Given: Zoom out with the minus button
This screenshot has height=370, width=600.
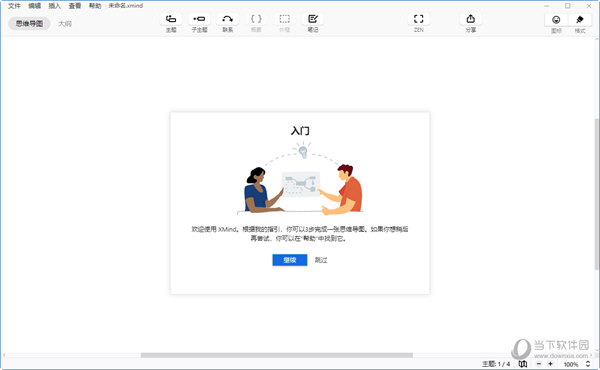Looking at the screenshot, I should click(x=539, y=364).
